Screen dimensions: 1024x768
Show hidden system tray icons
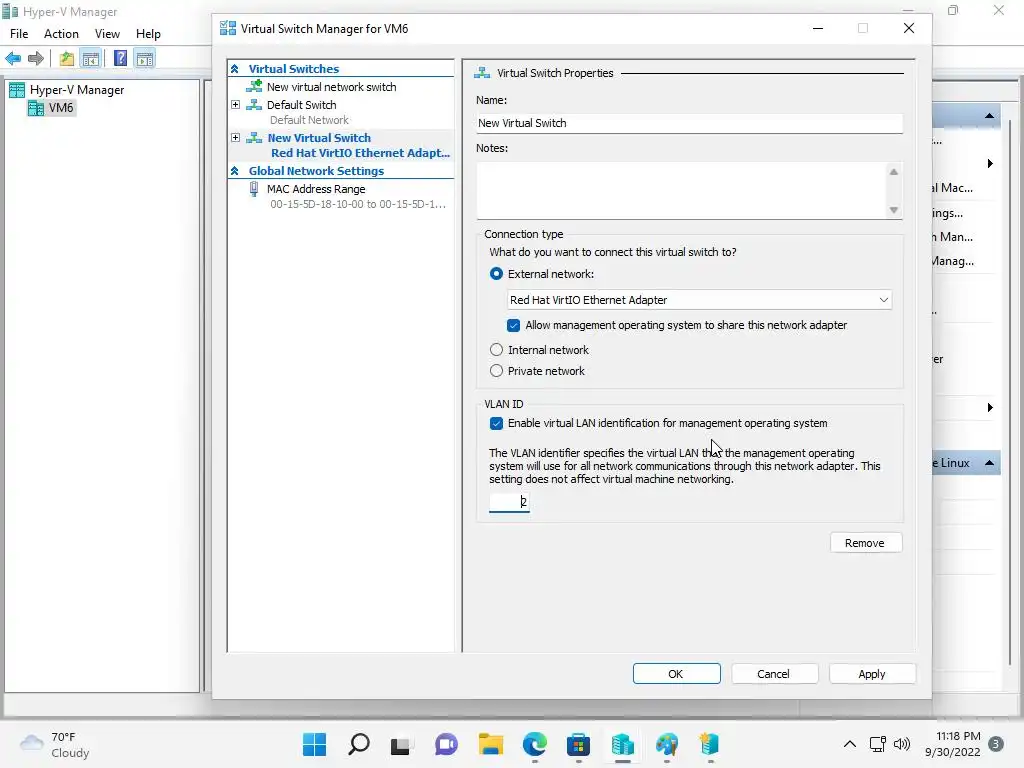[850, 744]
